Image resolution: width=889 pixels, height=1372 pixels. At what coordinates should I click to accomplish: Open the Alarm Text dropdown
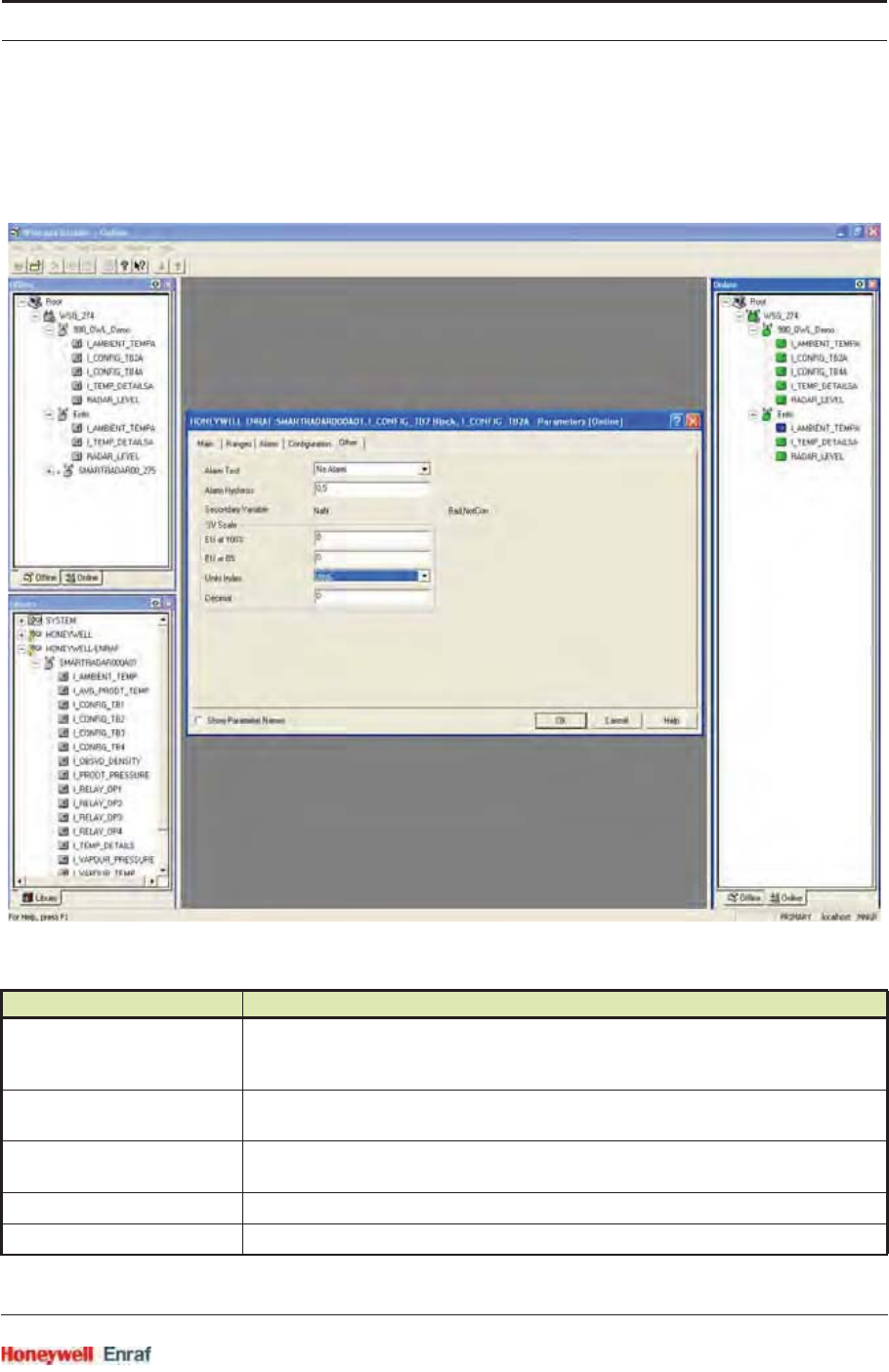tap(424, 469)
